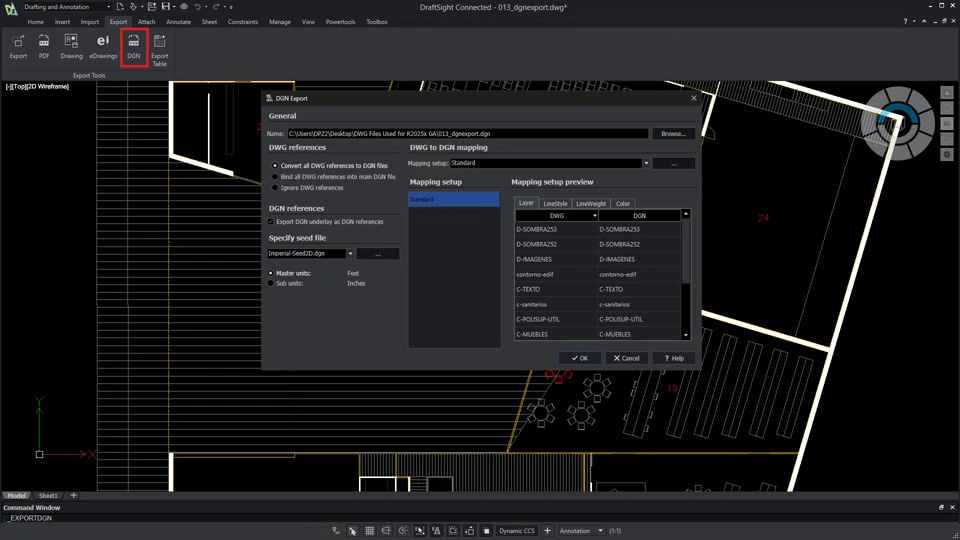Viewport: 960px width, 540px height.
Task: Open the Imperial-Seed2D.dgn seed file dropdown
Action: tap(350, 254)
